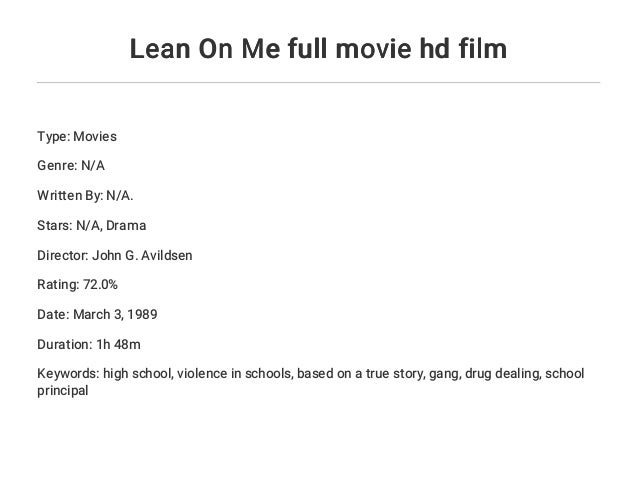
Task: Click the 'high school' keyword
Action: point(137,373)
